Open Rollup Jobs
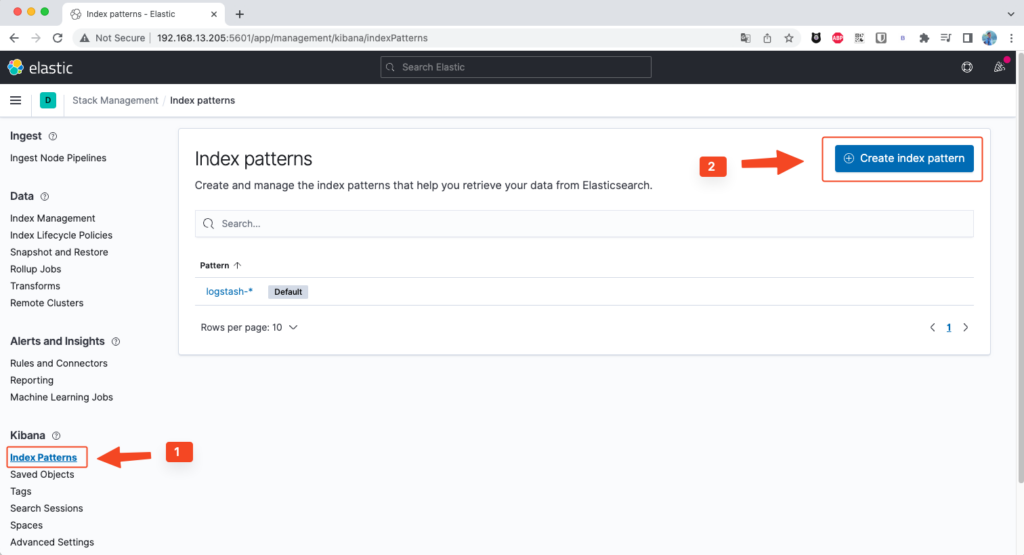 point(35,269)
